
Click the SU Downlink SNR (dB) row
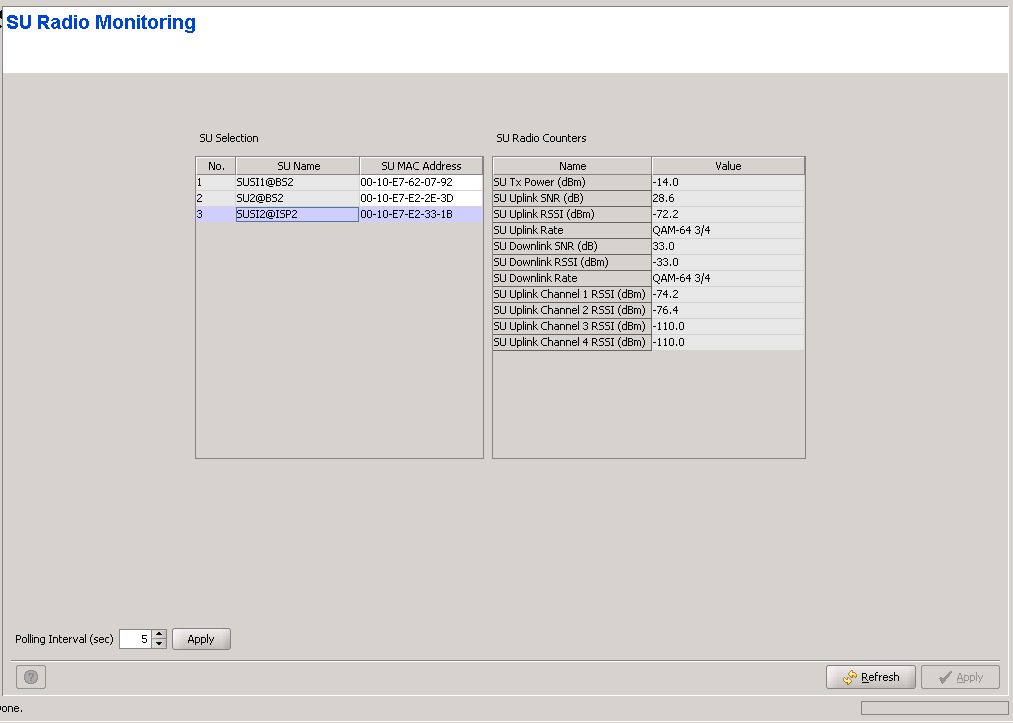[x=572, y=247]
